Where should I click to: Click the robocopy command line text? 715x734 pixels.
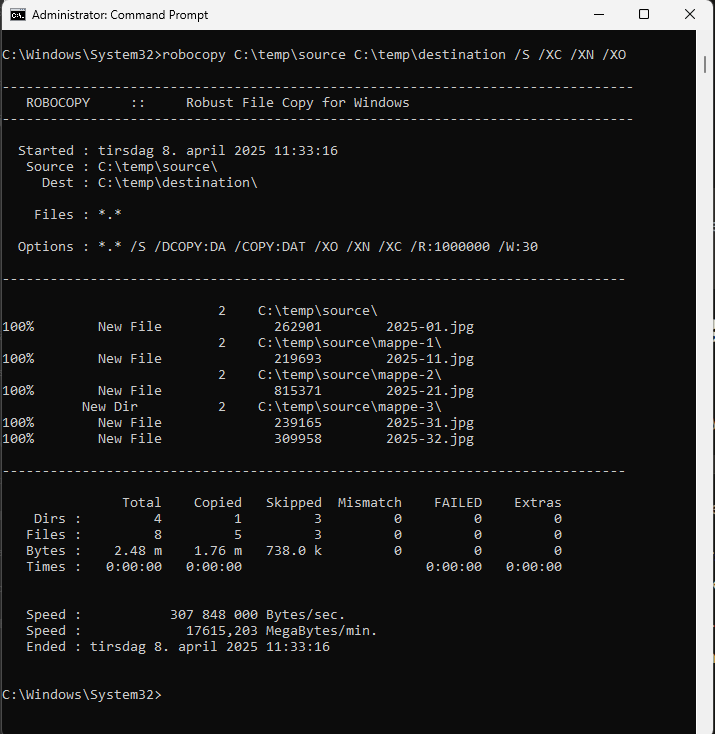pyautogui.click(x=314, y=55)
